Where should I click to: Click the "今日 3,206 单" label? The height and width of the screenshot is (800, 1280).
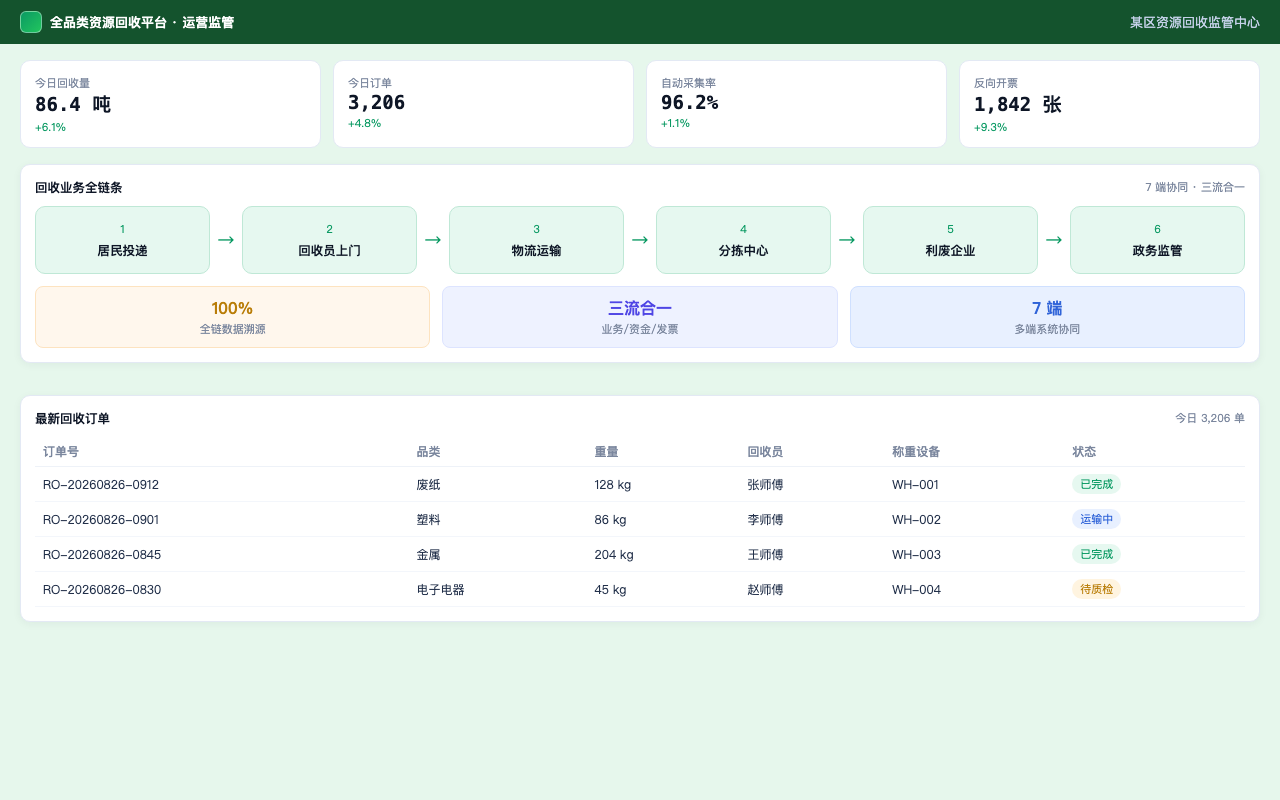pos(1210,418)
